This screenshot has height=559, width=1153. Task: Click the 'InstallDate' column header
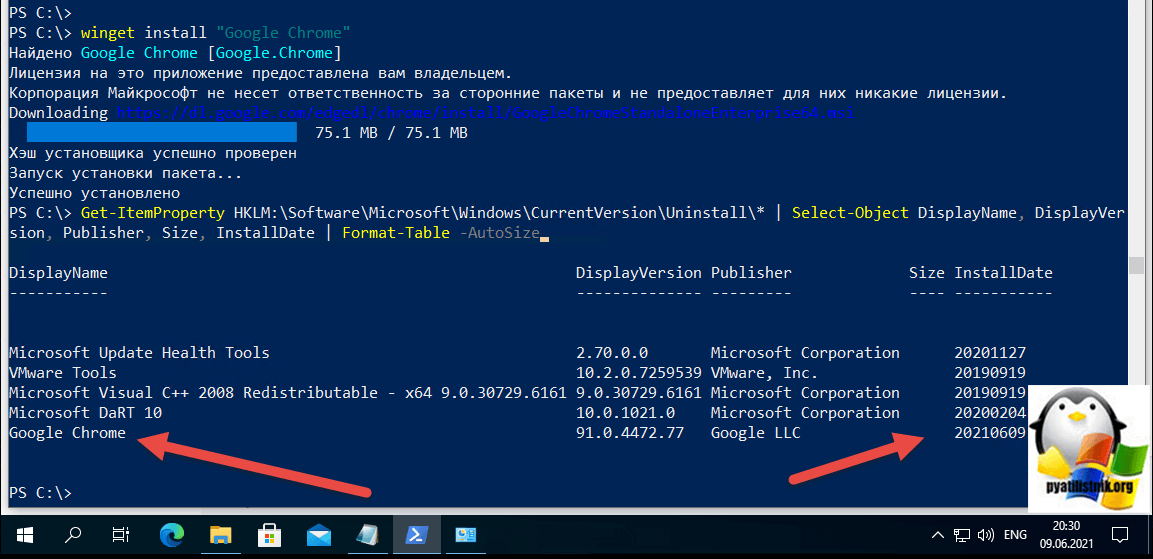click(1004, 274)
